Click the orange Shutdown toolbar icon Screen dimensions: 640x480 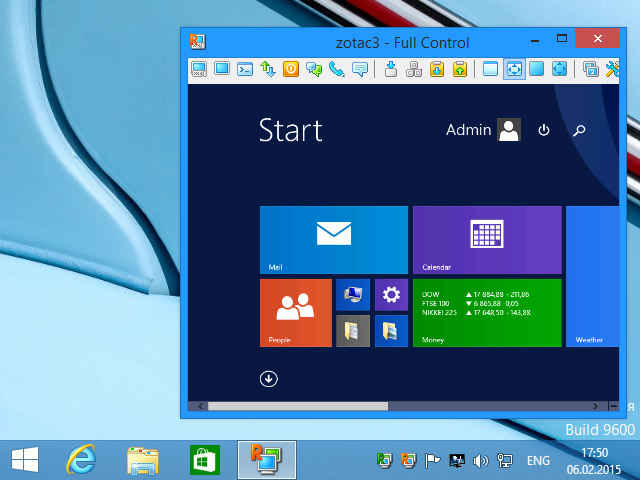(291, 69)
